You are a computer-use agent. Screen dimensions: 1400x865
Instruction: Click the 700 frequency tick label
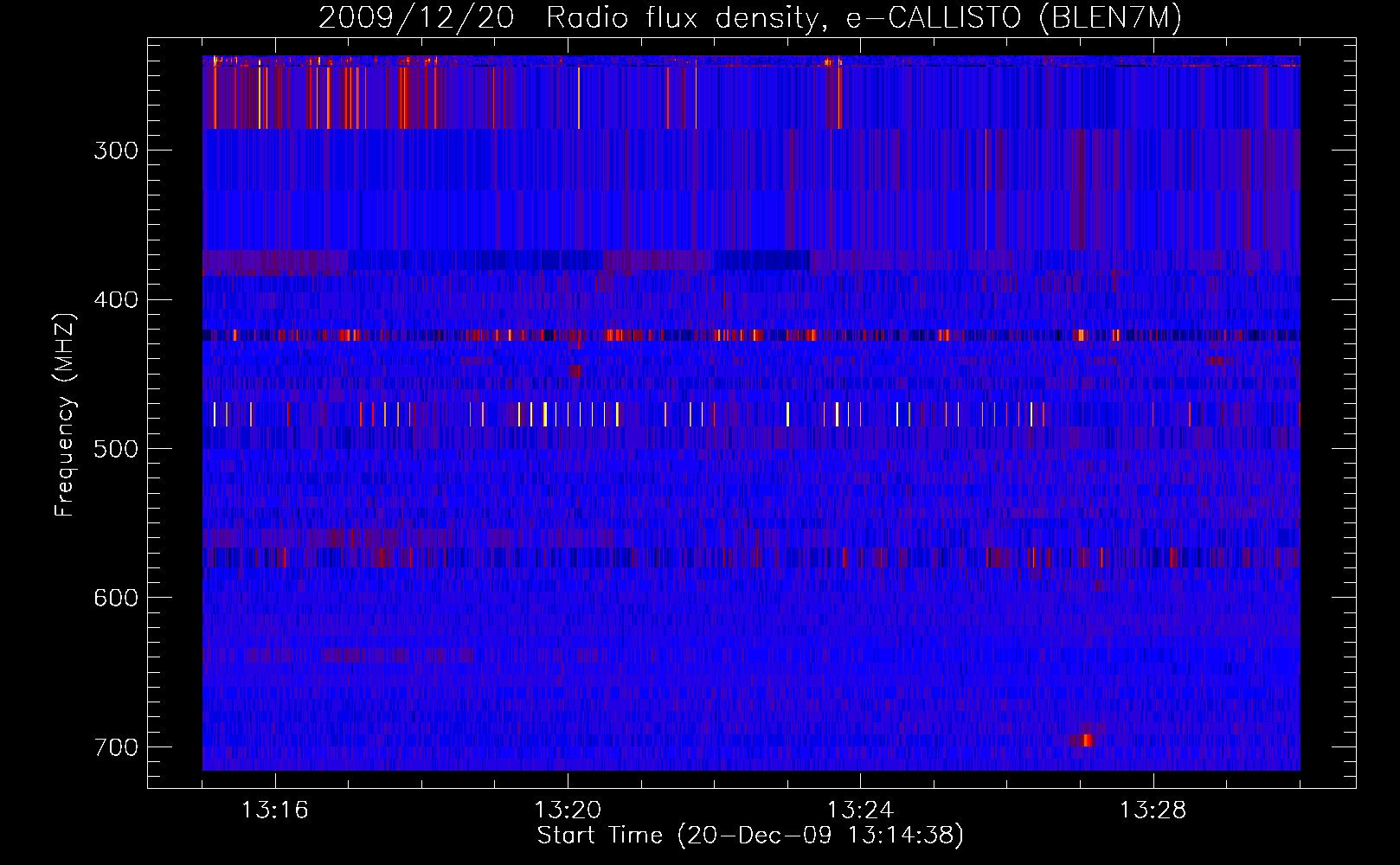tap(116, 746)
